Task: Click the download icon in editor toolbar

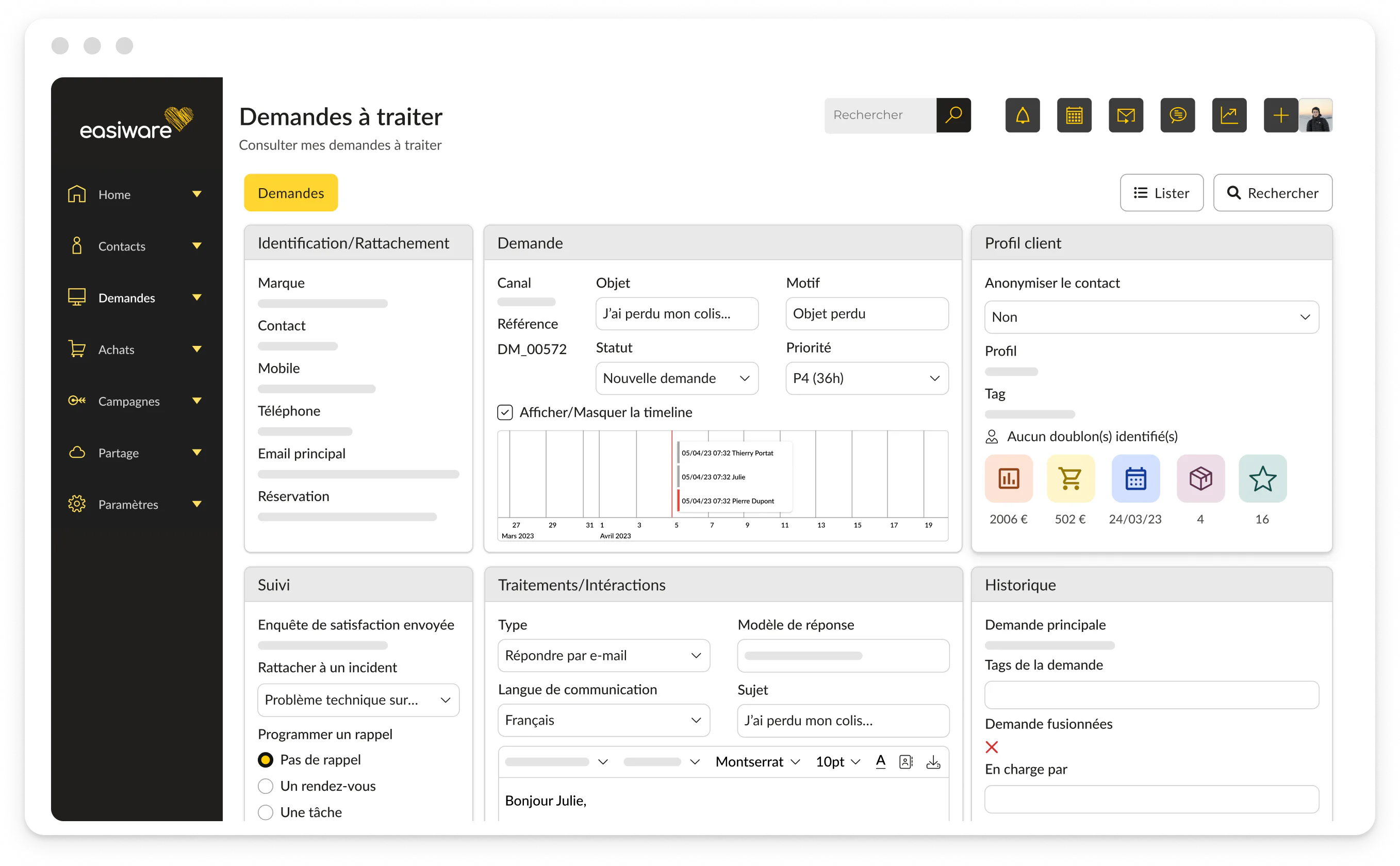Action: 933,762
